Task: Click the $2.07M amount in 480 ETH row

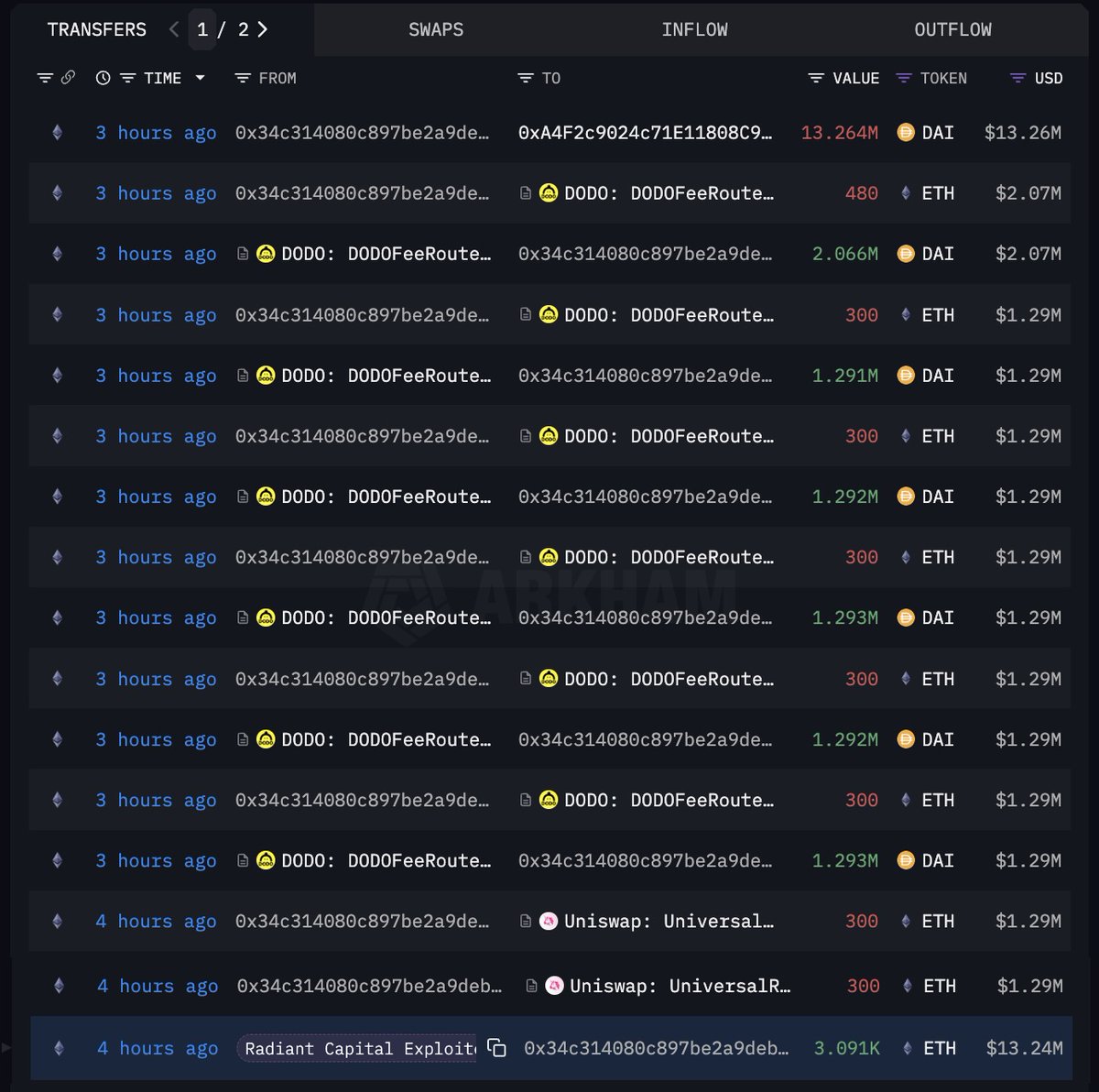Action: 1028,193
